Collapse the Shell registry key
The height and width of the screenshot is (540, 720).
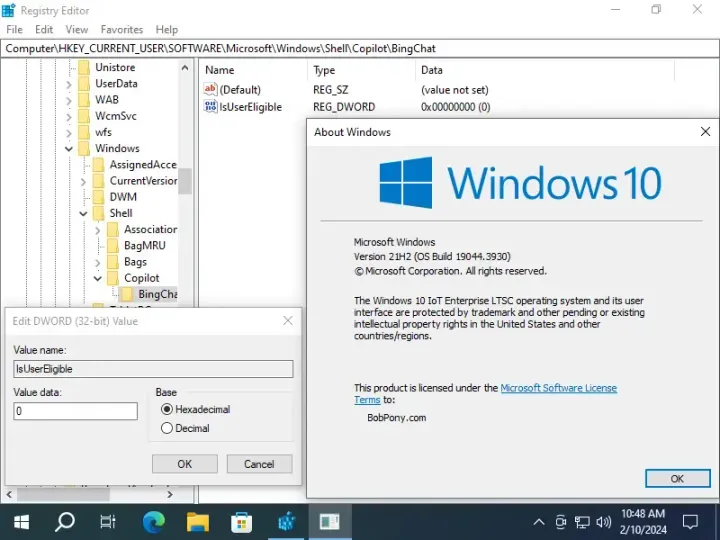coord(84,213)
